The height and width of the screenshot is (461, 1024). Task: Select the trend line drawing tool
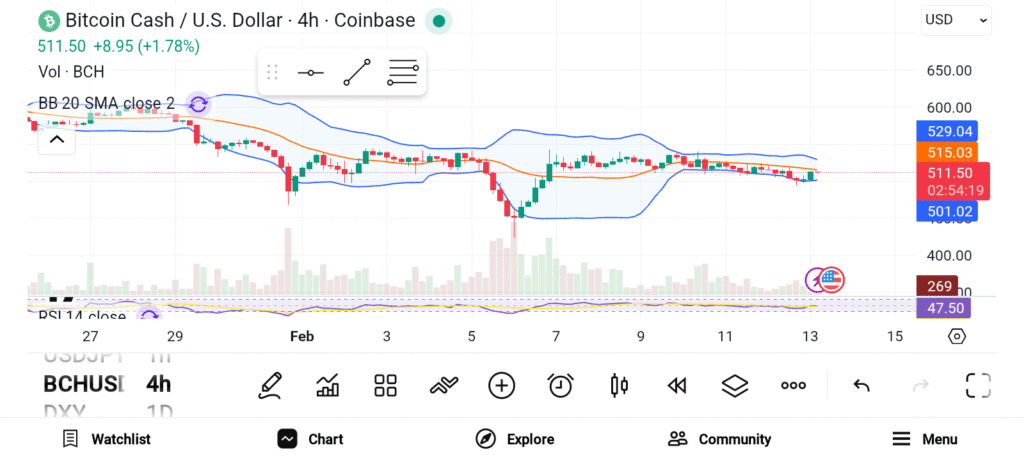(x=357, y=73)
